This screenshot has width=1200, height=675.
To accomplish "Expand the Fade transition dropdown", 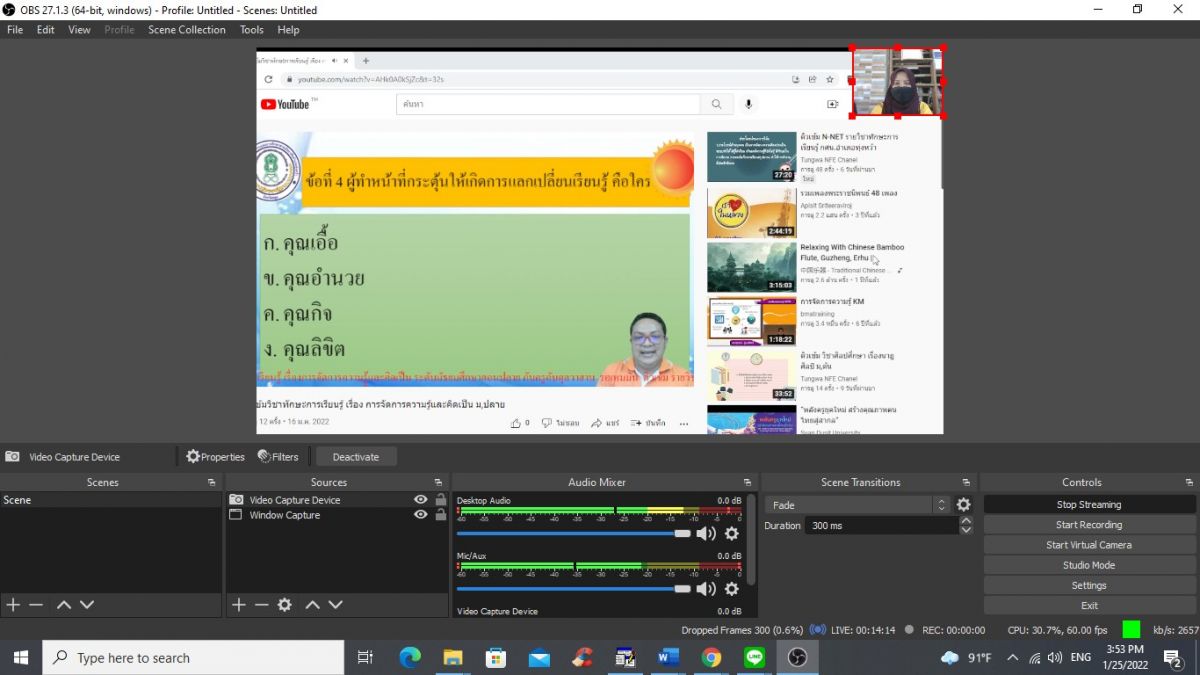I will pos(941,505).
